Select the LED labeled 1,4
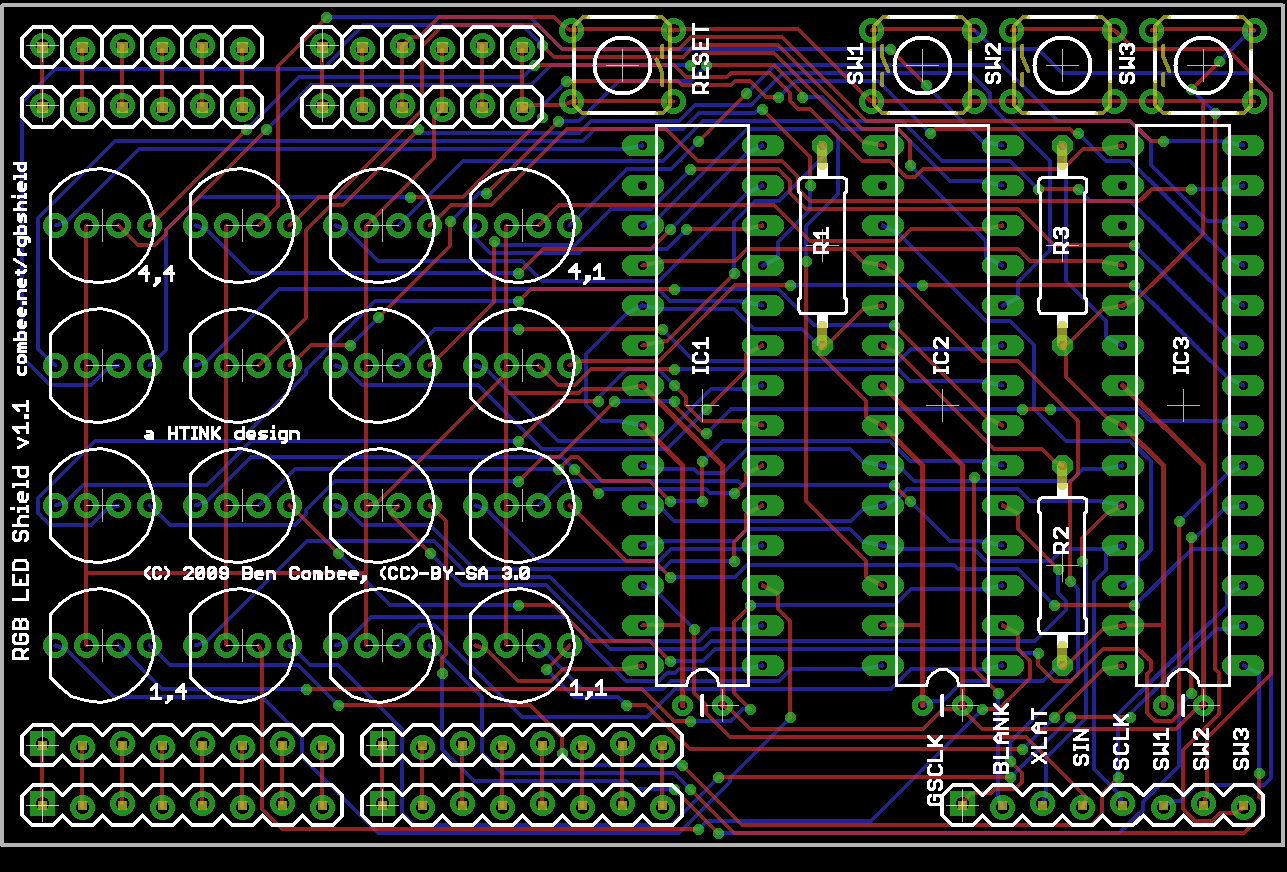Screen dimensions: 1287x872 coord(100,645)
